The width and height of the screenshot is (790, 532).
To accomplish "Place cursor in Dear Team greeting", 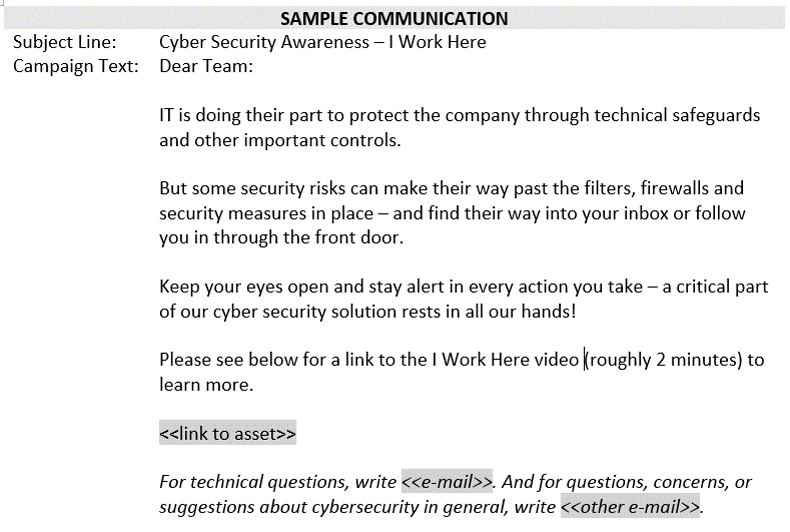I will [x=206, y=66].
